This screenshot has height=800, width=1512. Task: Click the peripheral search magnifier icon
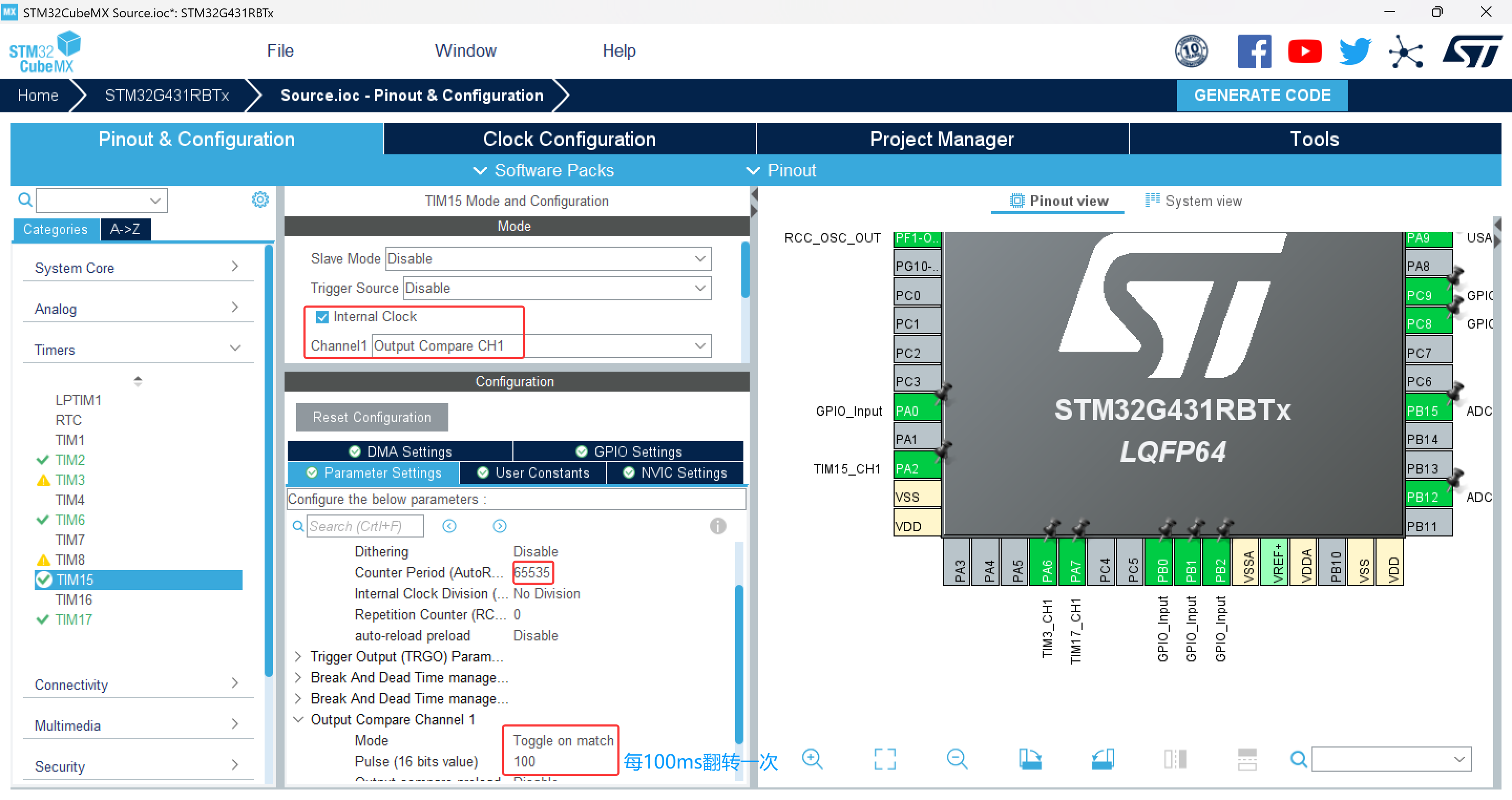pos(25,200)
